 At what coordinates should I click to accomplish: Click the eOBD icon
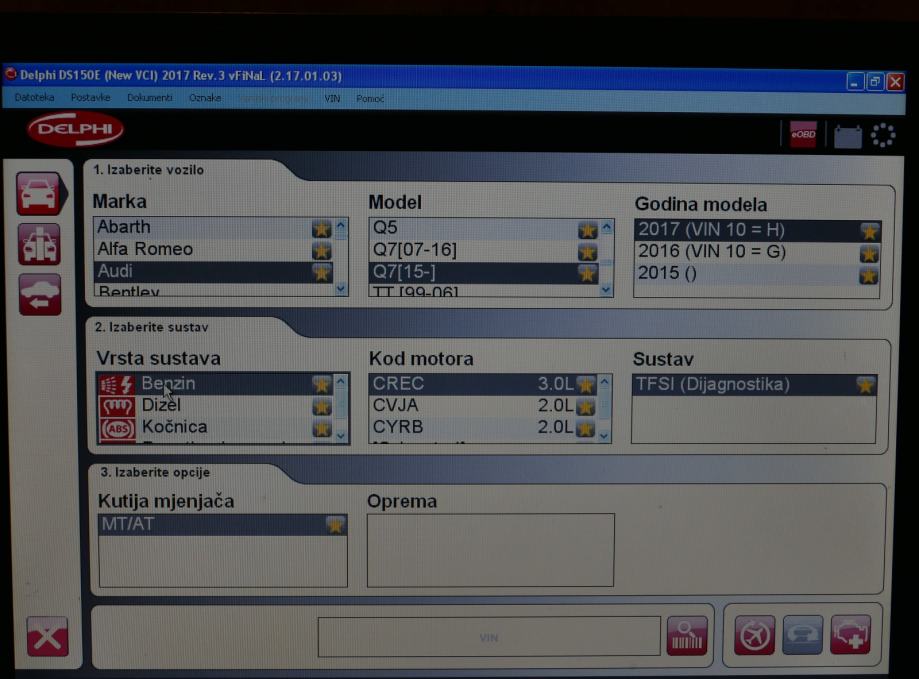(x=803, y=135)
